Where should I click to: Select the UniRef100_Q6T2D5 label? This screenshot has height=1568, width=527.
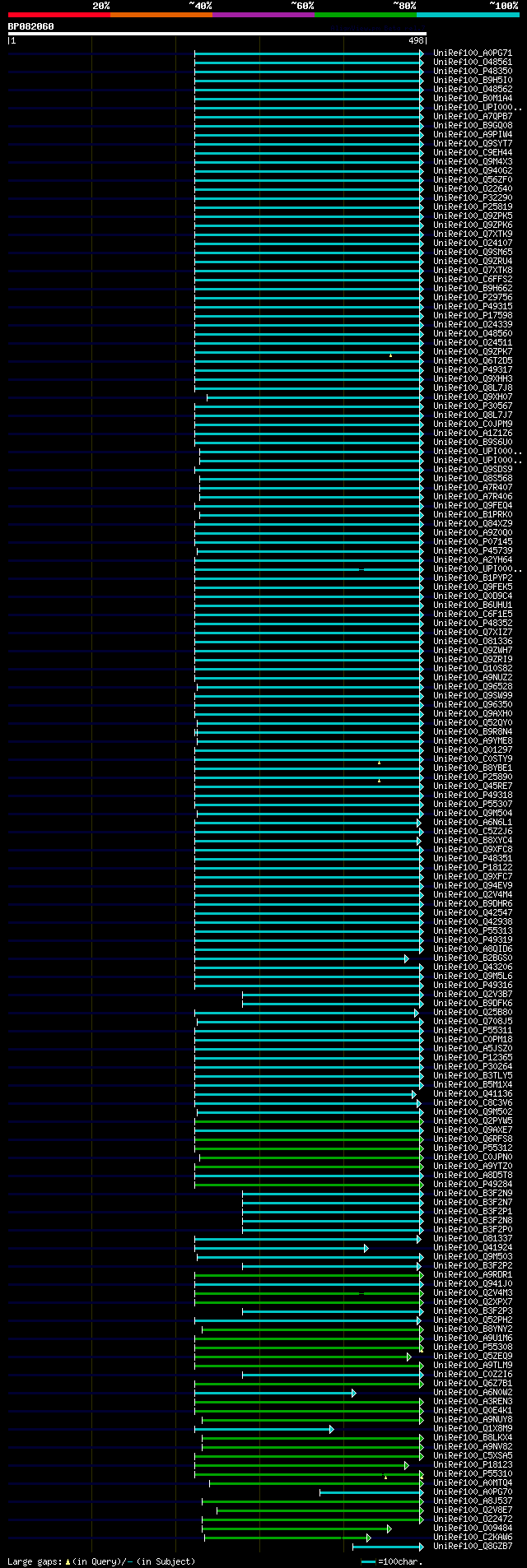pyautogui.click(x=473, y=360)
